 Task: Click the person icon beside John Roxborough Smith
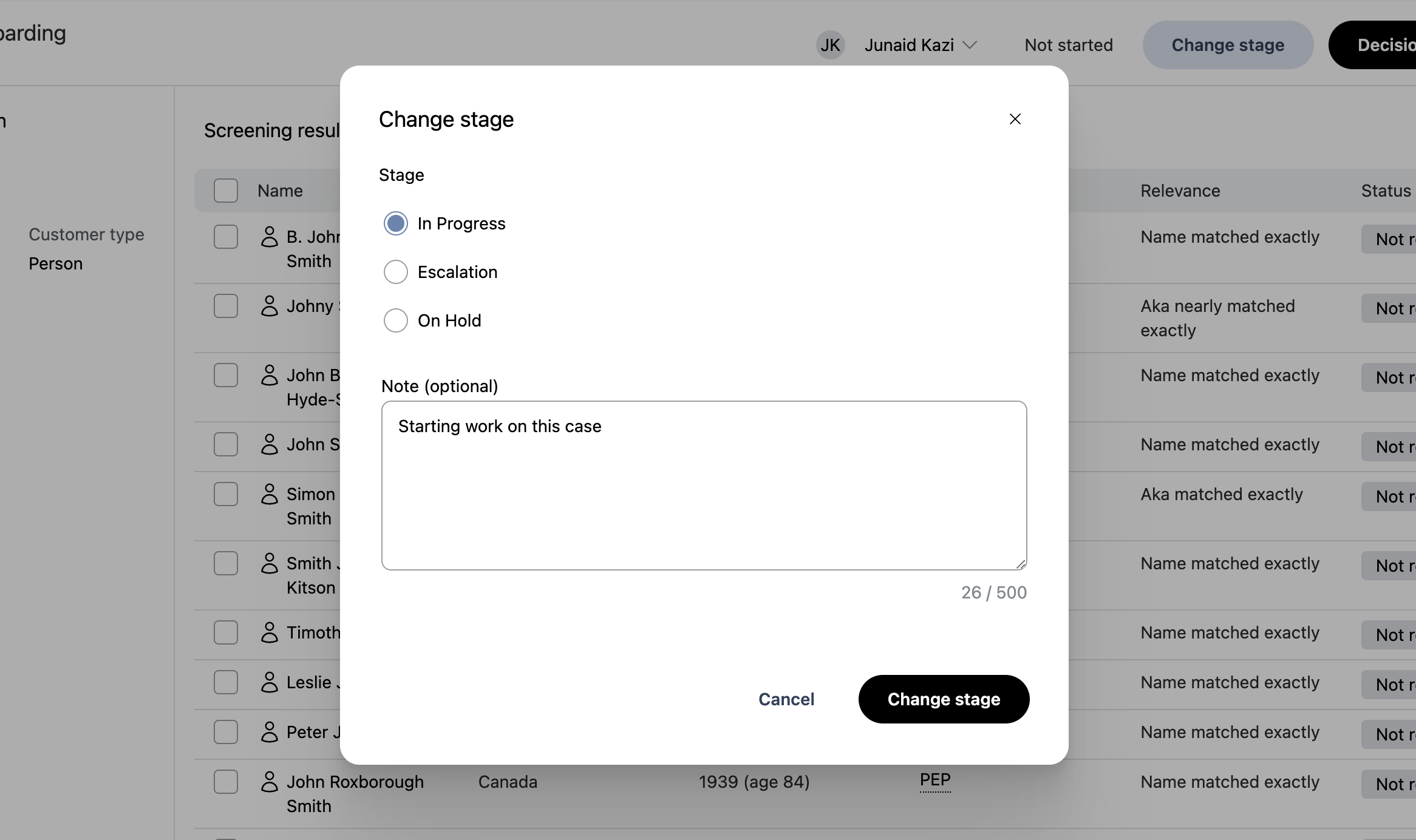pos(269,782)
